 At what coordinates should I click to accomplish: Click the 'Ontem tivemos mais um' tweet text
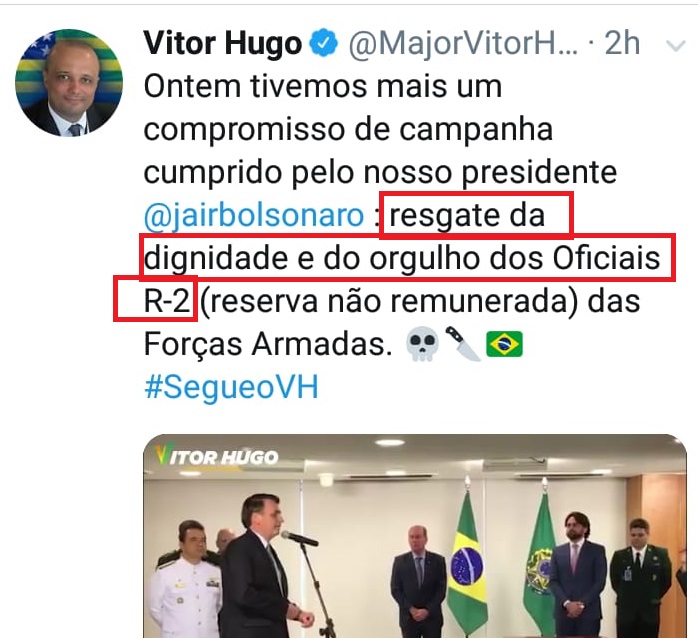click(x=323, y=86)
